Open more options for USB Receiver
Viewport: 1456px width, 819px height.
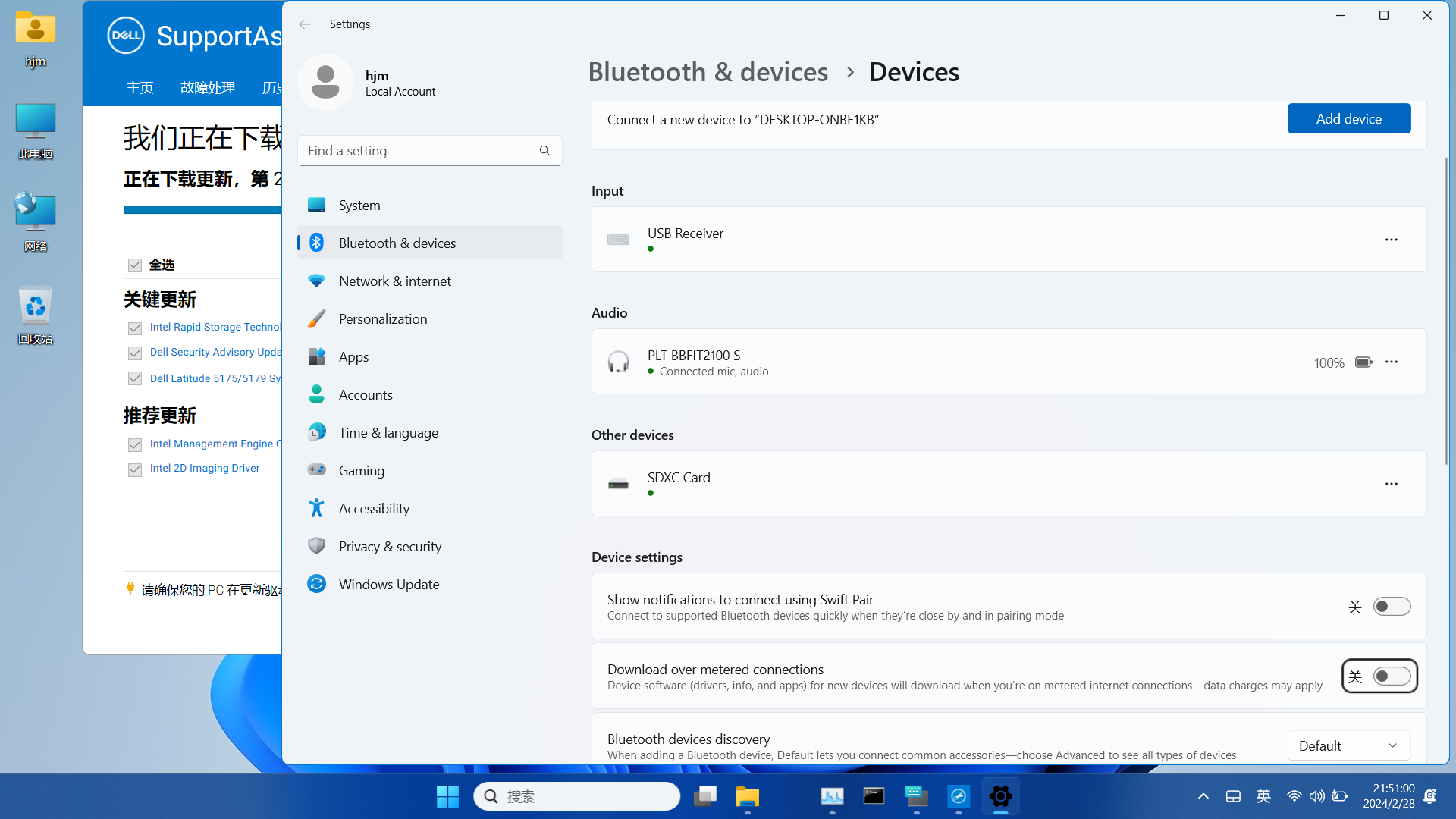tap(1391, 240)
